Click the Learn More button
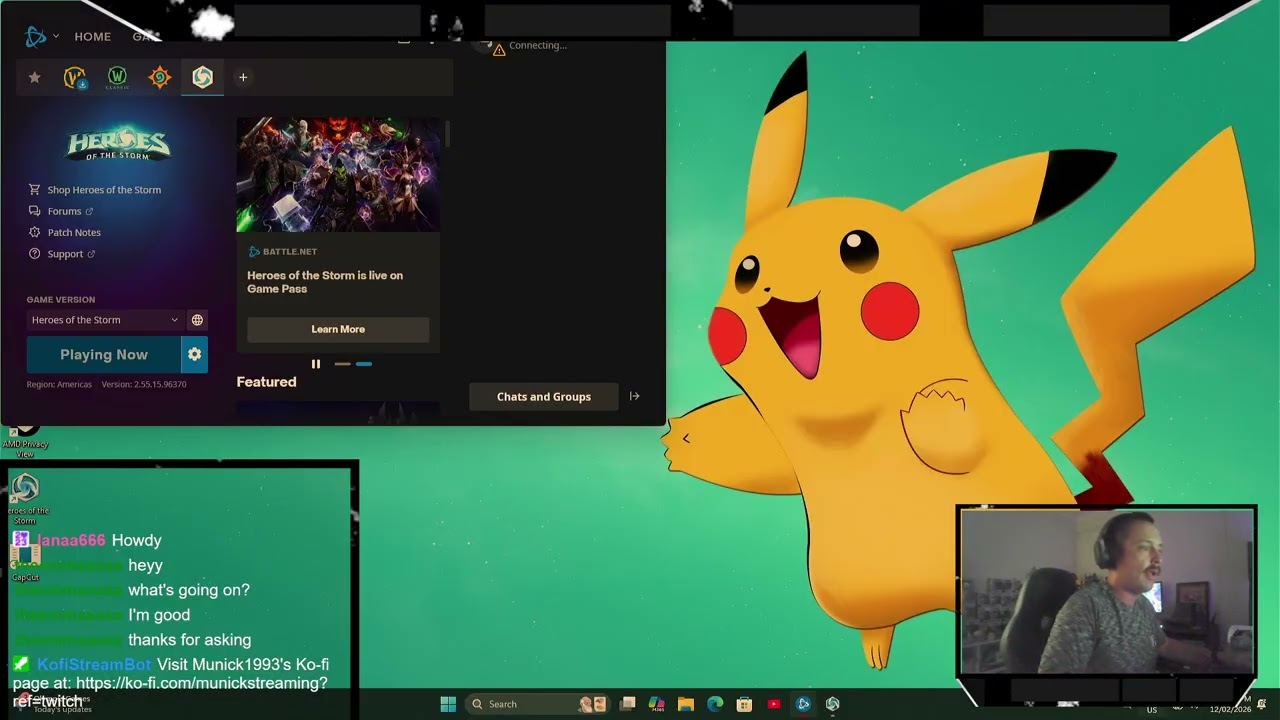 338,329
